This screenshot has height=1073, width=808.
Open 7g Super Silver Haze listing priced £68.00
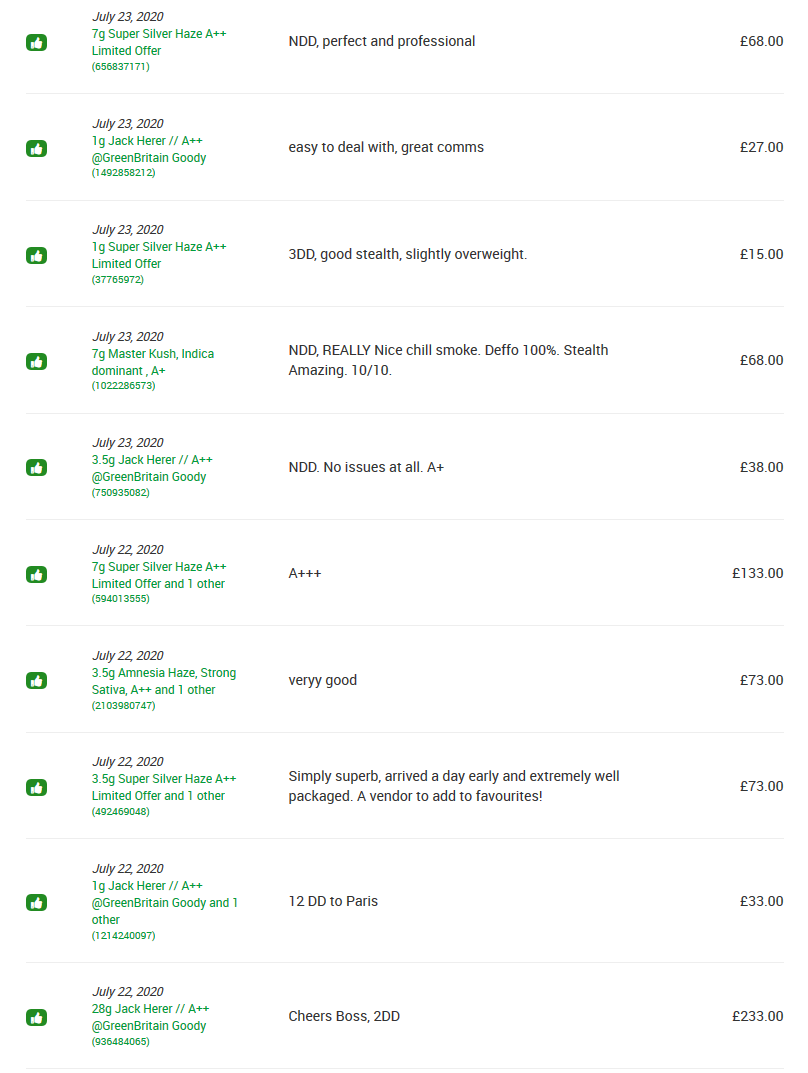159,42
